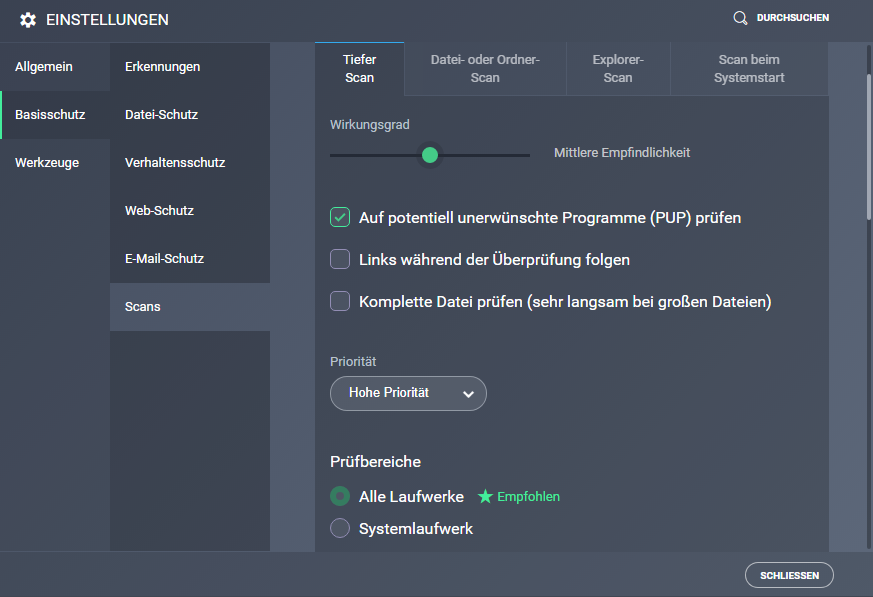Switch to the Tiefer Scan tab
The image size is (873, 597).
coord(360,68)
